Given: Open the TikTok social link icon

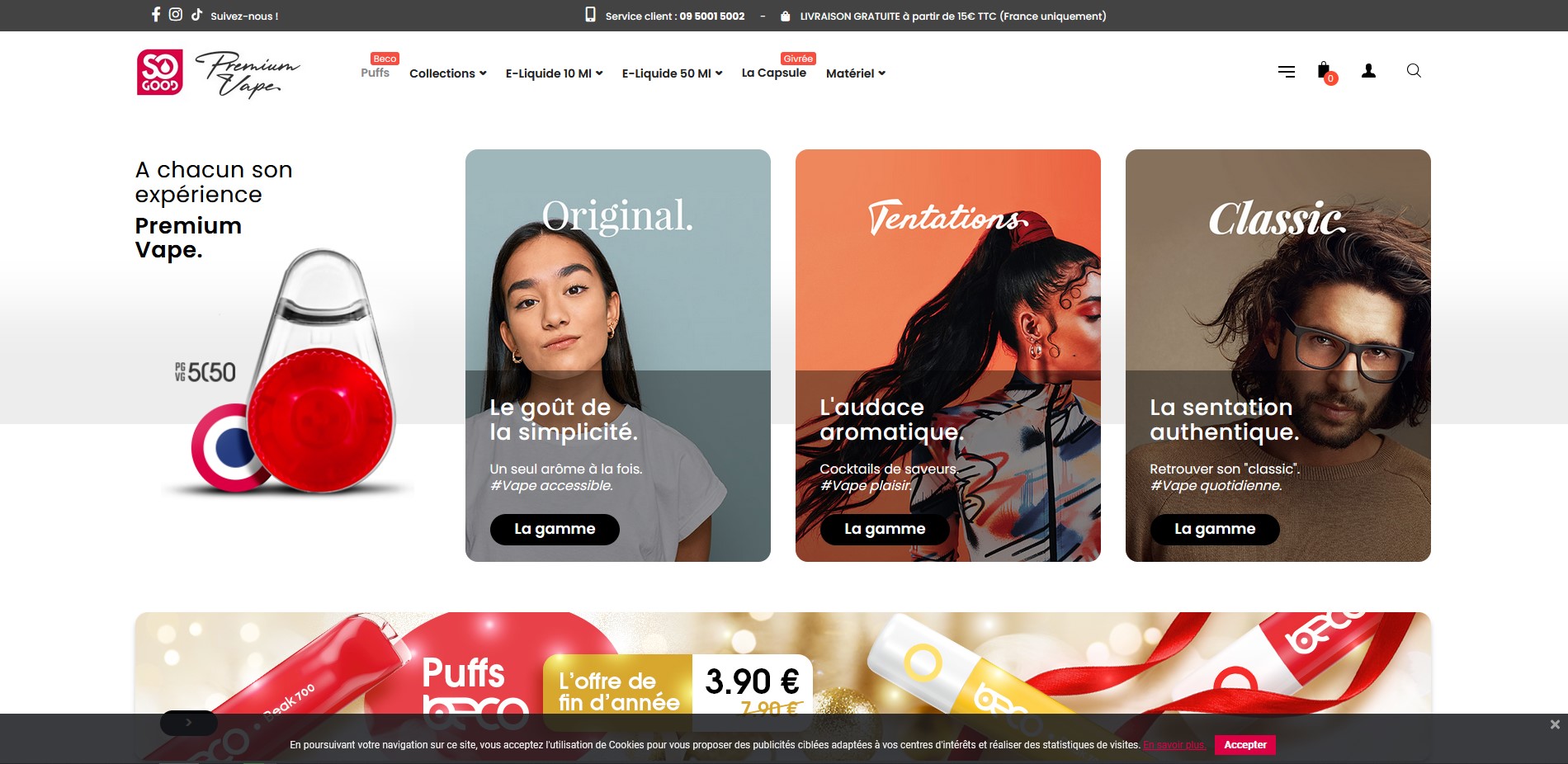Looking at the screenshot, I should tap(196, 14).
